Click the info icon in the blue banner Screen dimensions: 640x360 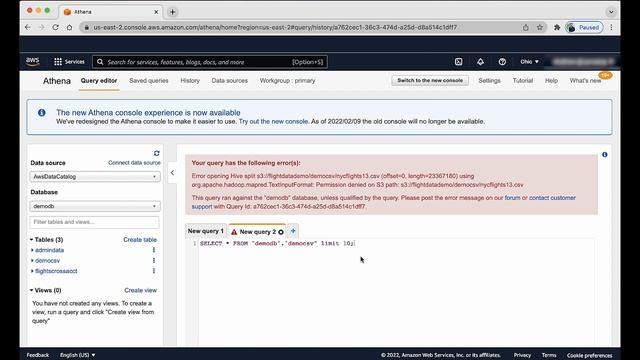point(42,113)
